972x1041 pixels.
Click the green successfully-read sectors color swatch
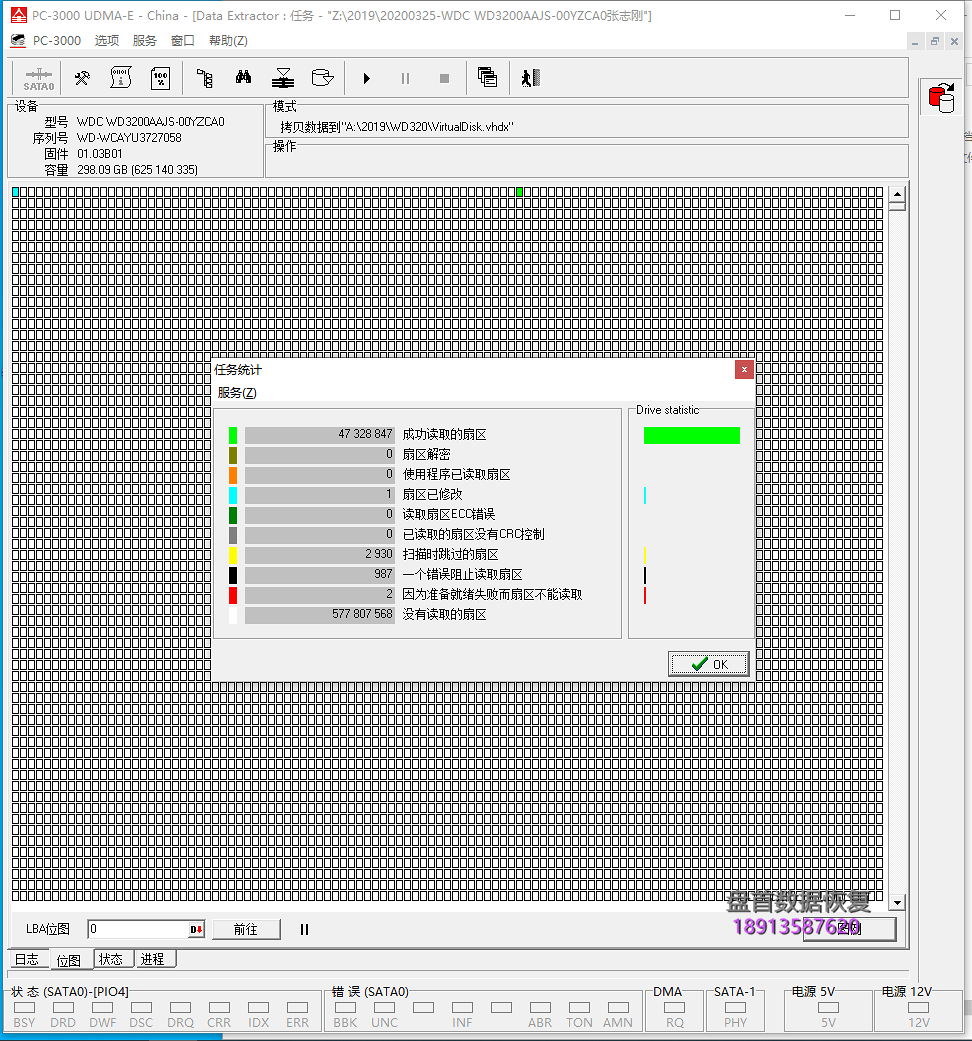[x=233, y=435]
